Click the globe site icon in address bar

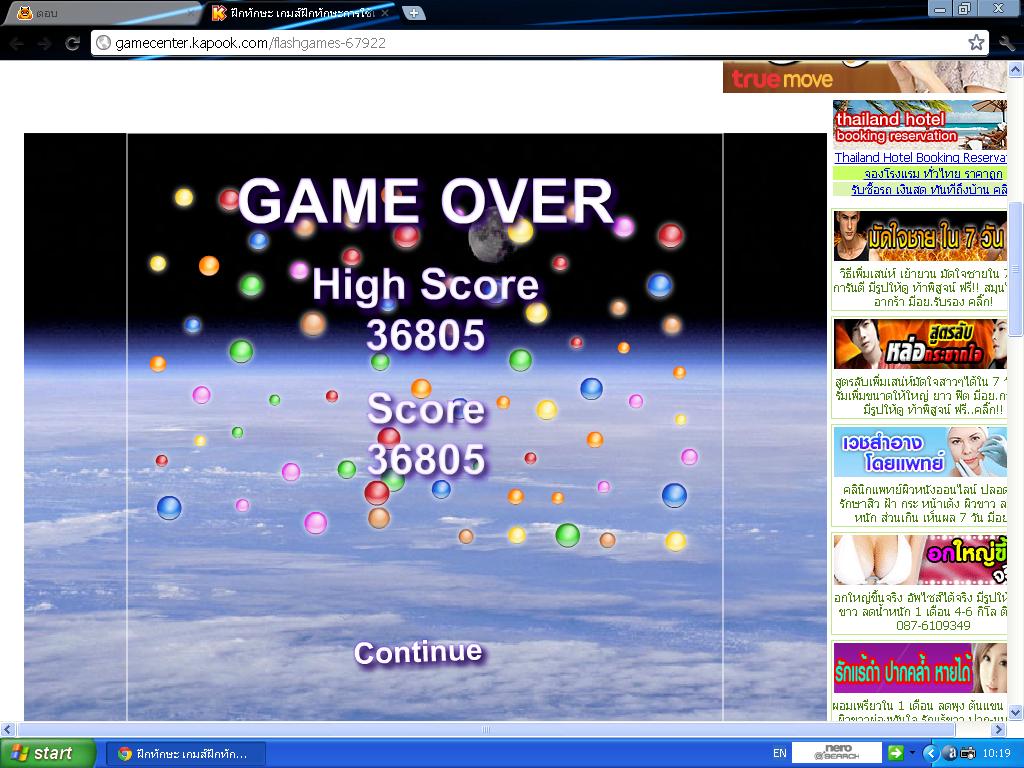click(103, 43)
